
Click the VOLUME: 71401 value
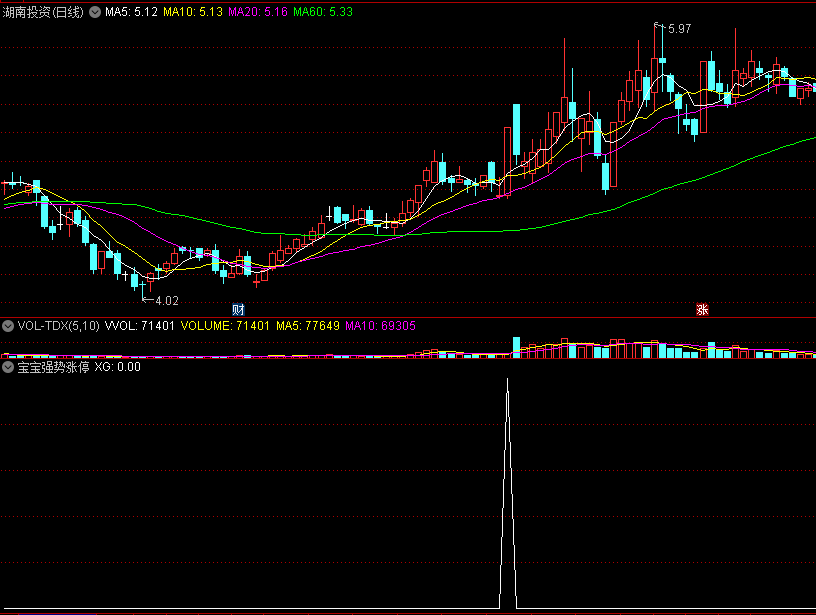click(225, 326)
